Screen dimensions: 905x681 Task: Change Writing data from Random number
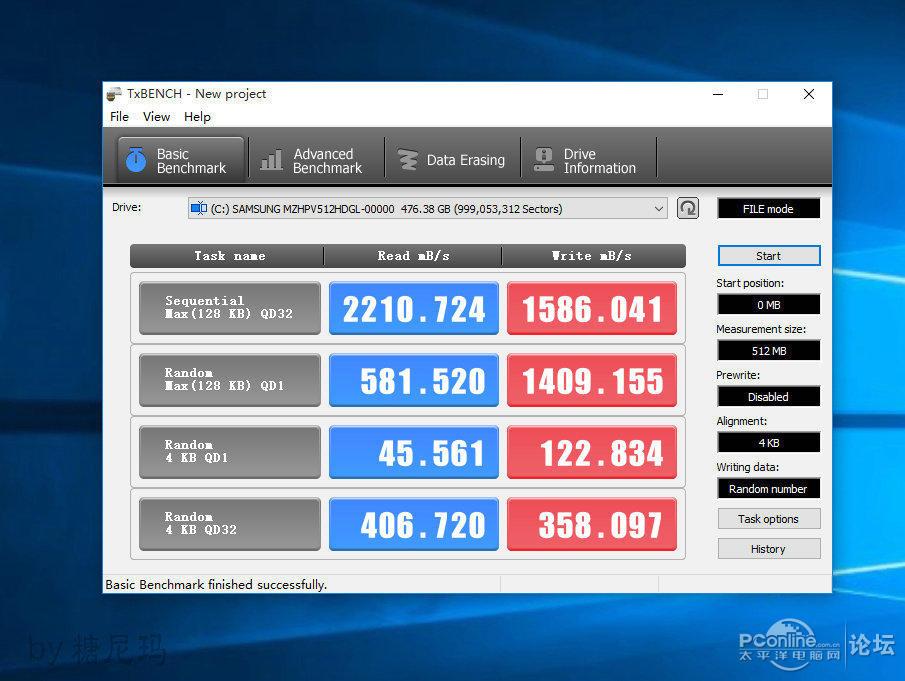[x=768, y=488]
